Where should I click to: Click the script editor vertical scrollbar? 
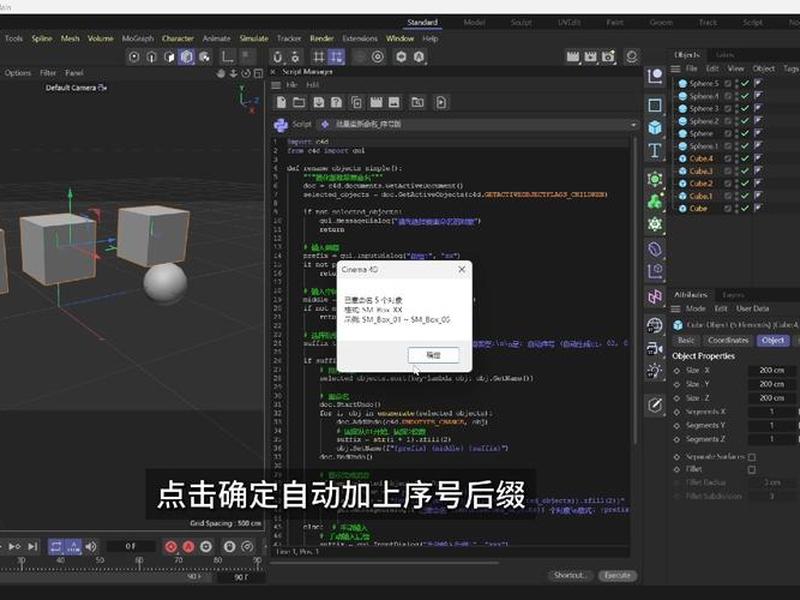(635, 291)
